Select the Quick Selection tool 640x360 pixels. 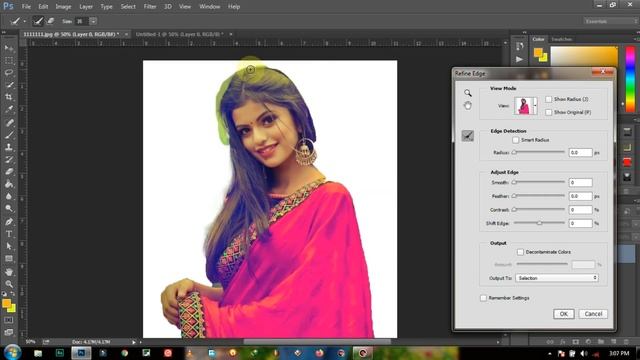pos(9,85)
